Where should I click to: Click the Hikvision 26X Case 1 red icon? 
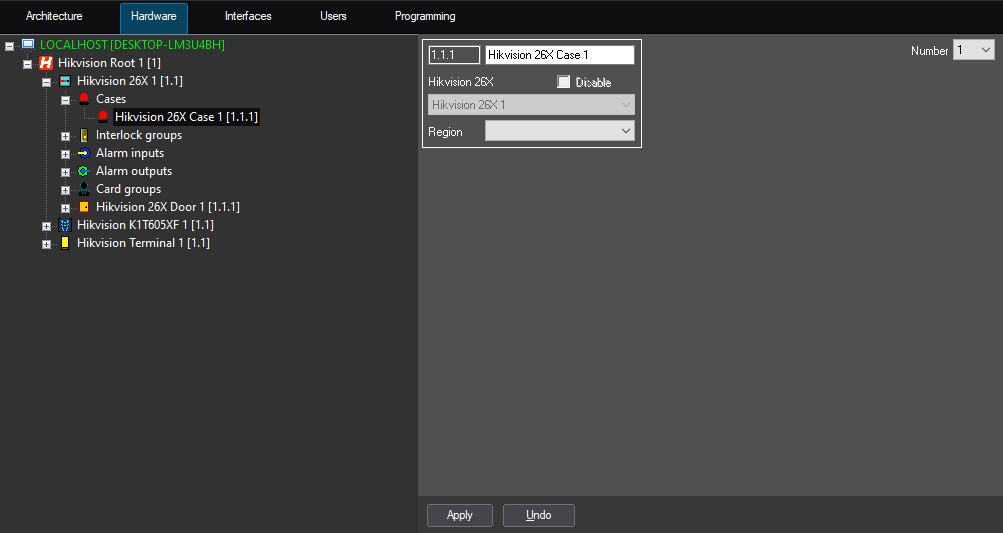pyautogui.click(x=103, y=116)
